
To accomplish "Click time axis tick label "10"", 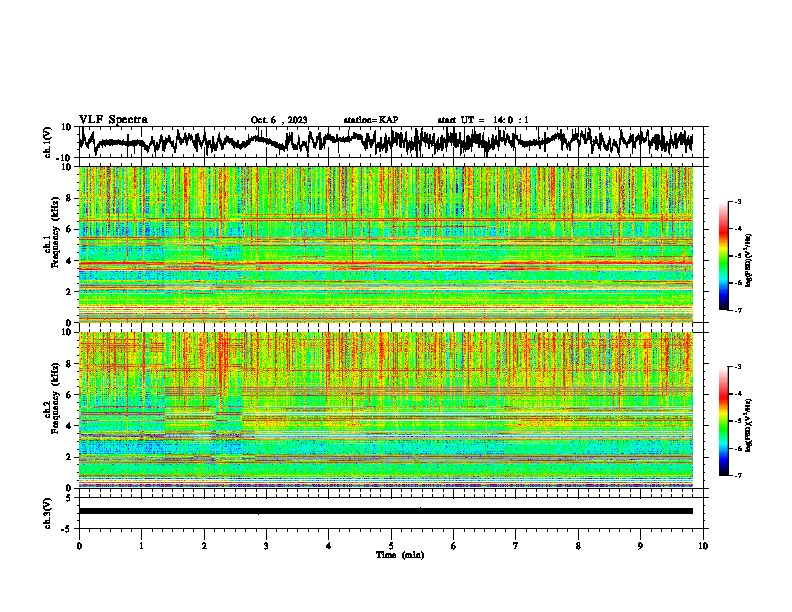I will (703, 546).
